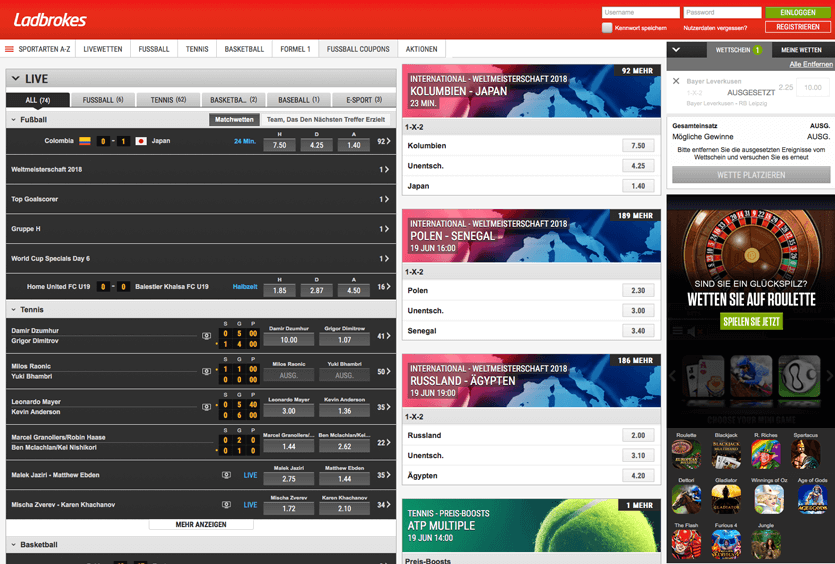This screenshot has height=564, width=835.
Task: Open the Blackjack mini game icon
Action: (x=726, y=454)
